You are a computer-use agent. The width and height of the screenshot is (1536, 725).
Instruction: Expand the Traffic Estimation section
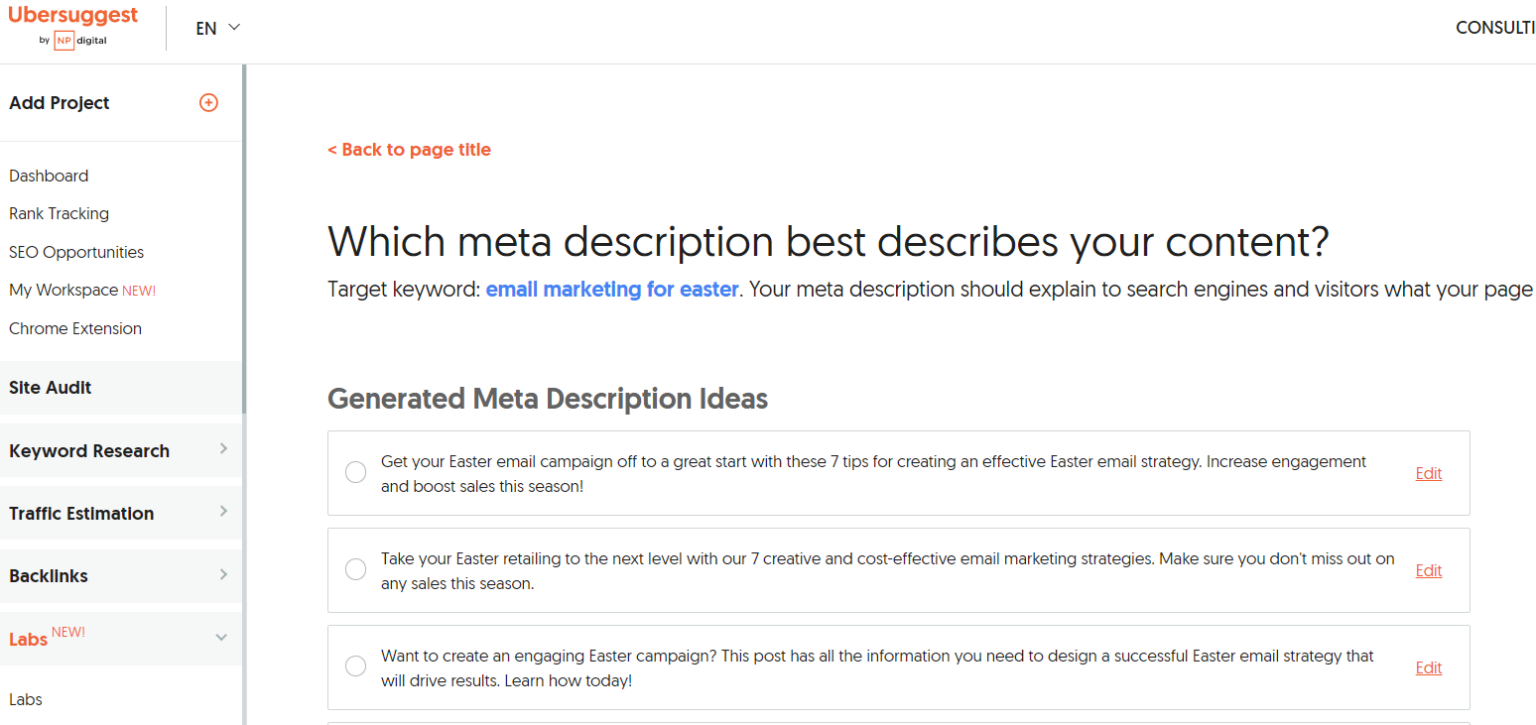click(223, 512)
